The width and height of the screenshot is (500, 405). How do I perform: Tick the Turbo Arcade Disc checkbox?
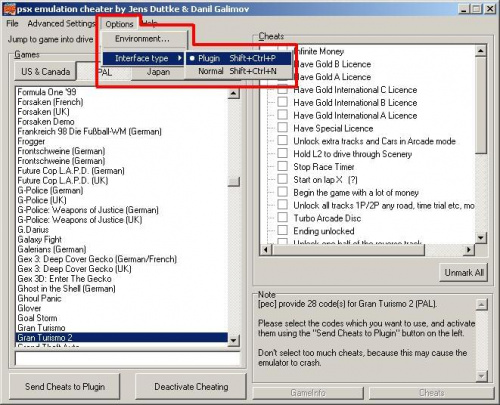[x=282, y=218]
